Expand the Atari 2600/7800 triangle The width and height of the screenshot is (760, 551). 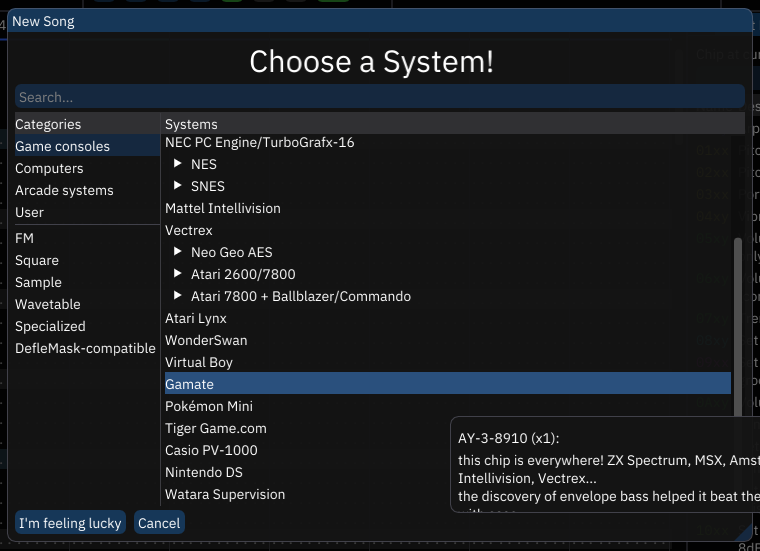[178, 274]
